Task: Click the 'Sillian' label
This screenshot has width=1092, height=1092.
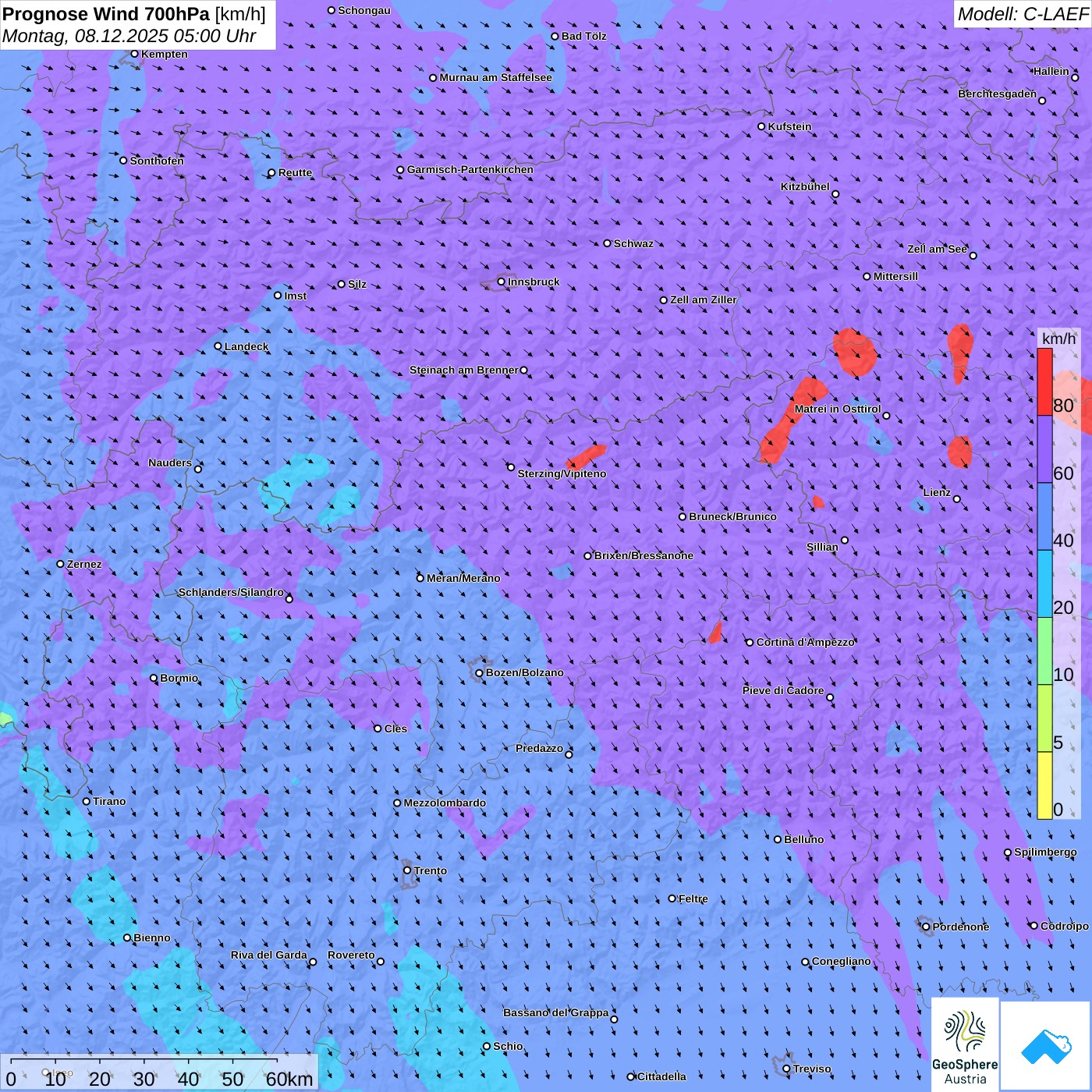Action: tap(822, 547)
